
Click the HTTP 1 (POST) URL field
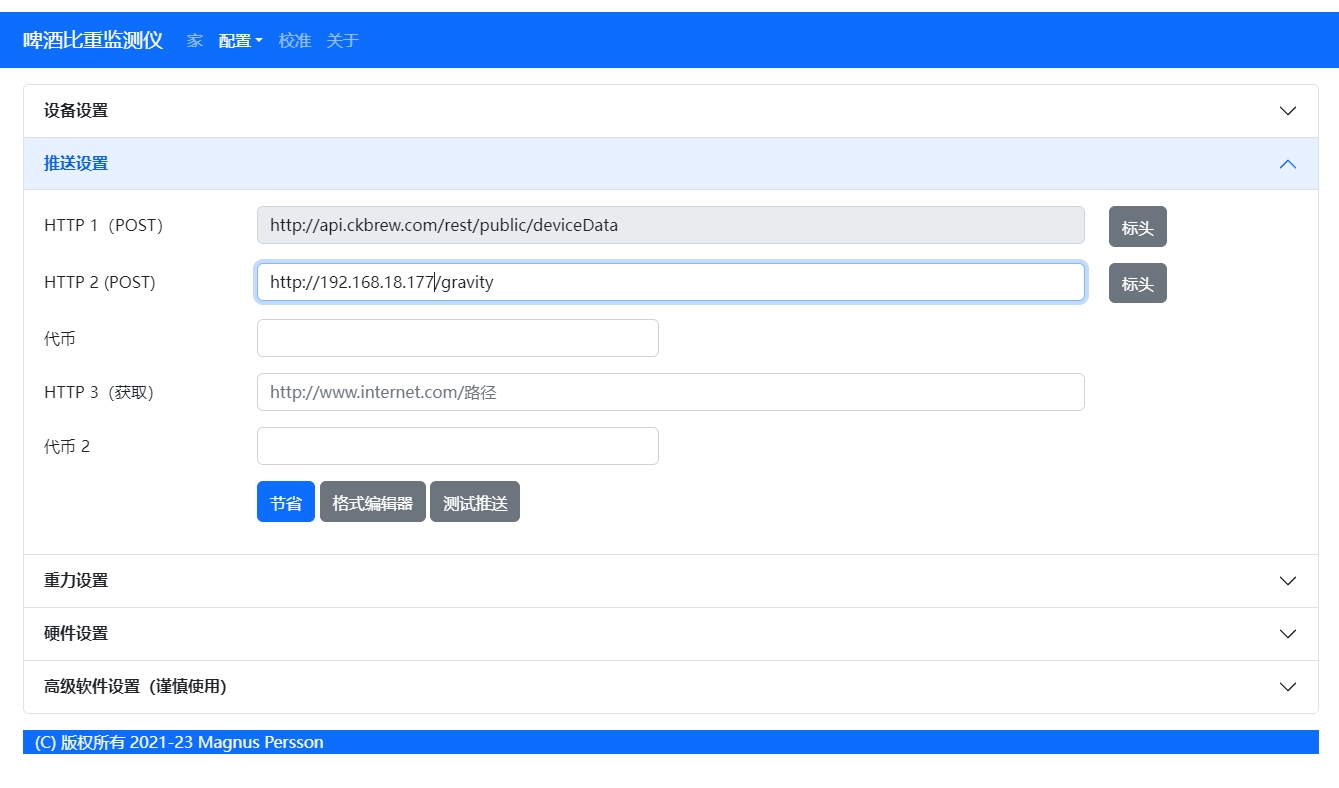click(670, 225)
